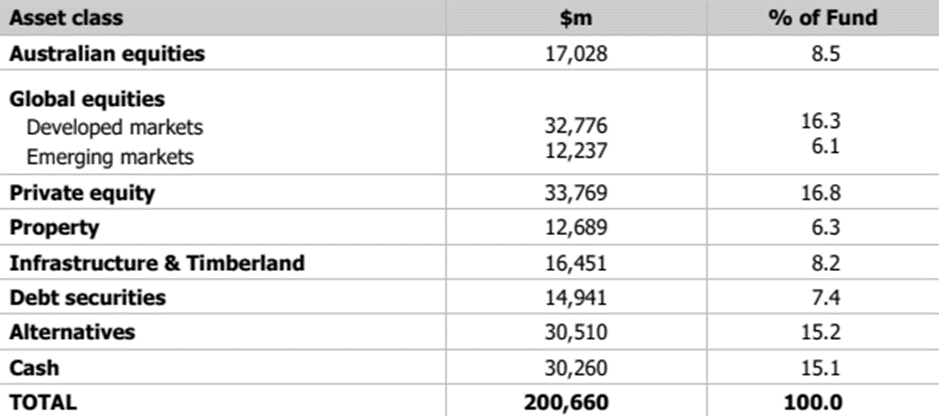The height and width of the screenshot is (416, 939).
Task: Click the 16,451 value cell
Action: click(x=575, y=263)
